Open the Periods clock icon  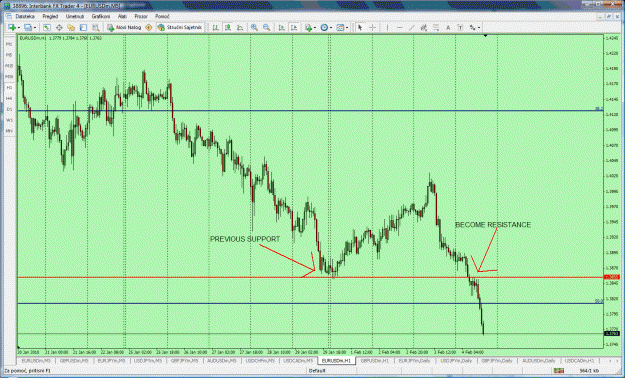click(324, 28)
